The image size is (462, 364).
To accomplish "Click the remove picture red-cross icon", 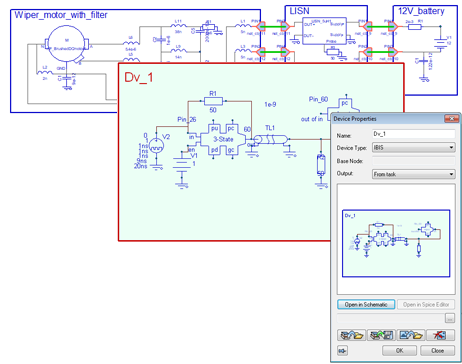I will click(440, 335).
